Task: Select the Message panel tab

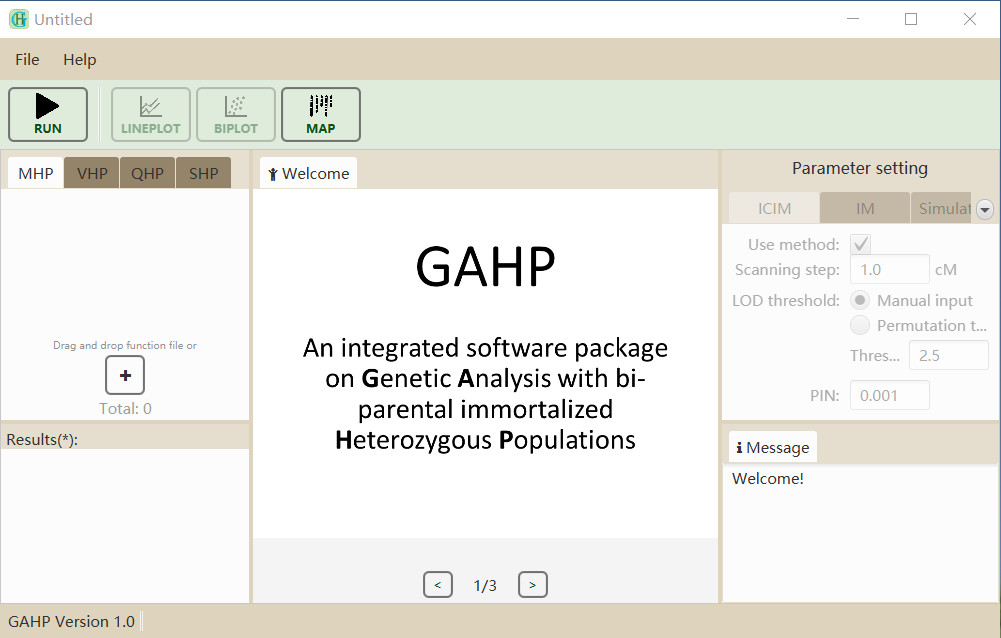Action: 771,447
